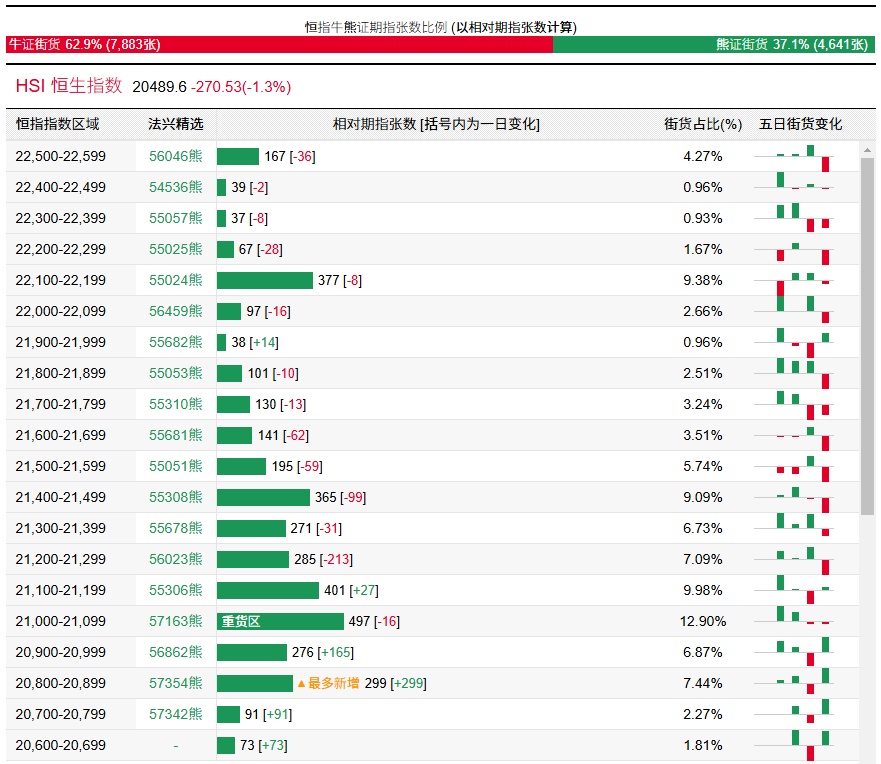
Task: Click the 重货区 label on the green bar
Action: (x=241, y=621)
